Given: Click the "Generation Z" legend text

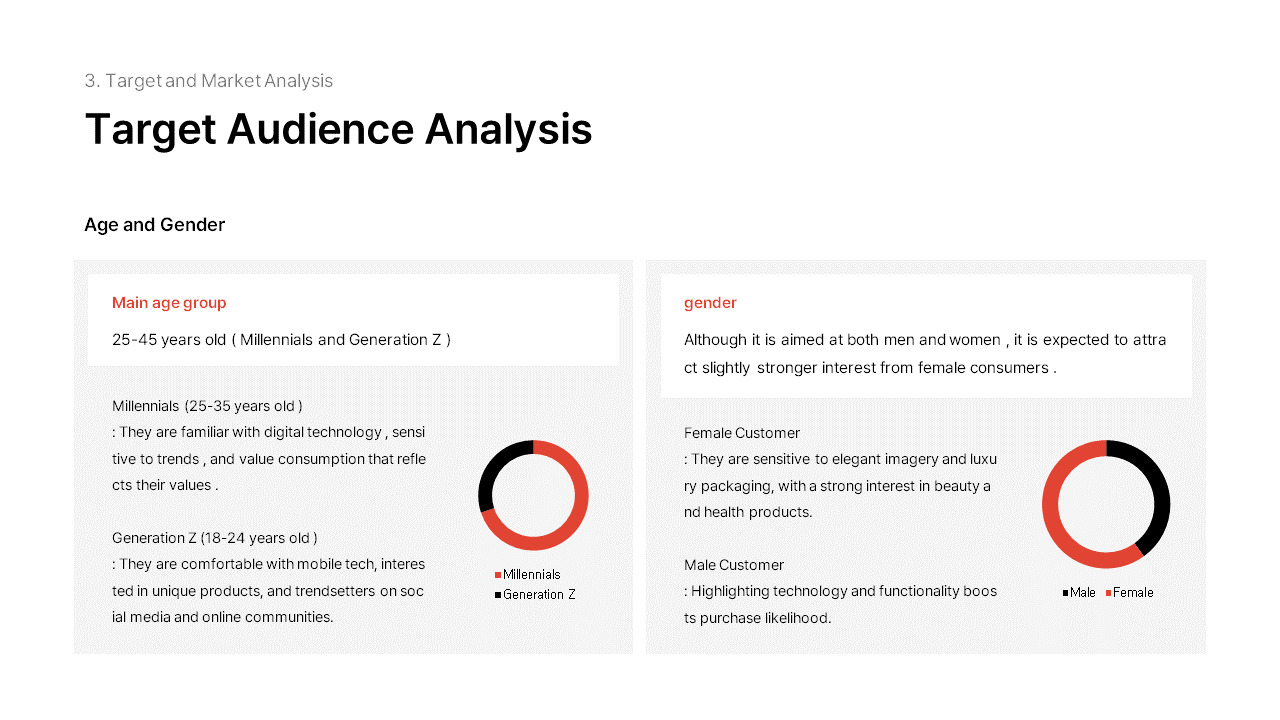Looking at the screenshot, I should click(539, 595).
